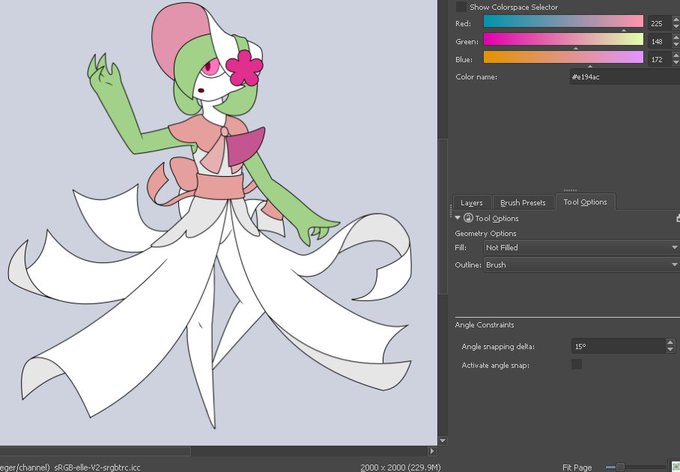The image size is (680, 472).
Task: Adjust the Red channel gradient slider
Action: click(x=563, y=21)
